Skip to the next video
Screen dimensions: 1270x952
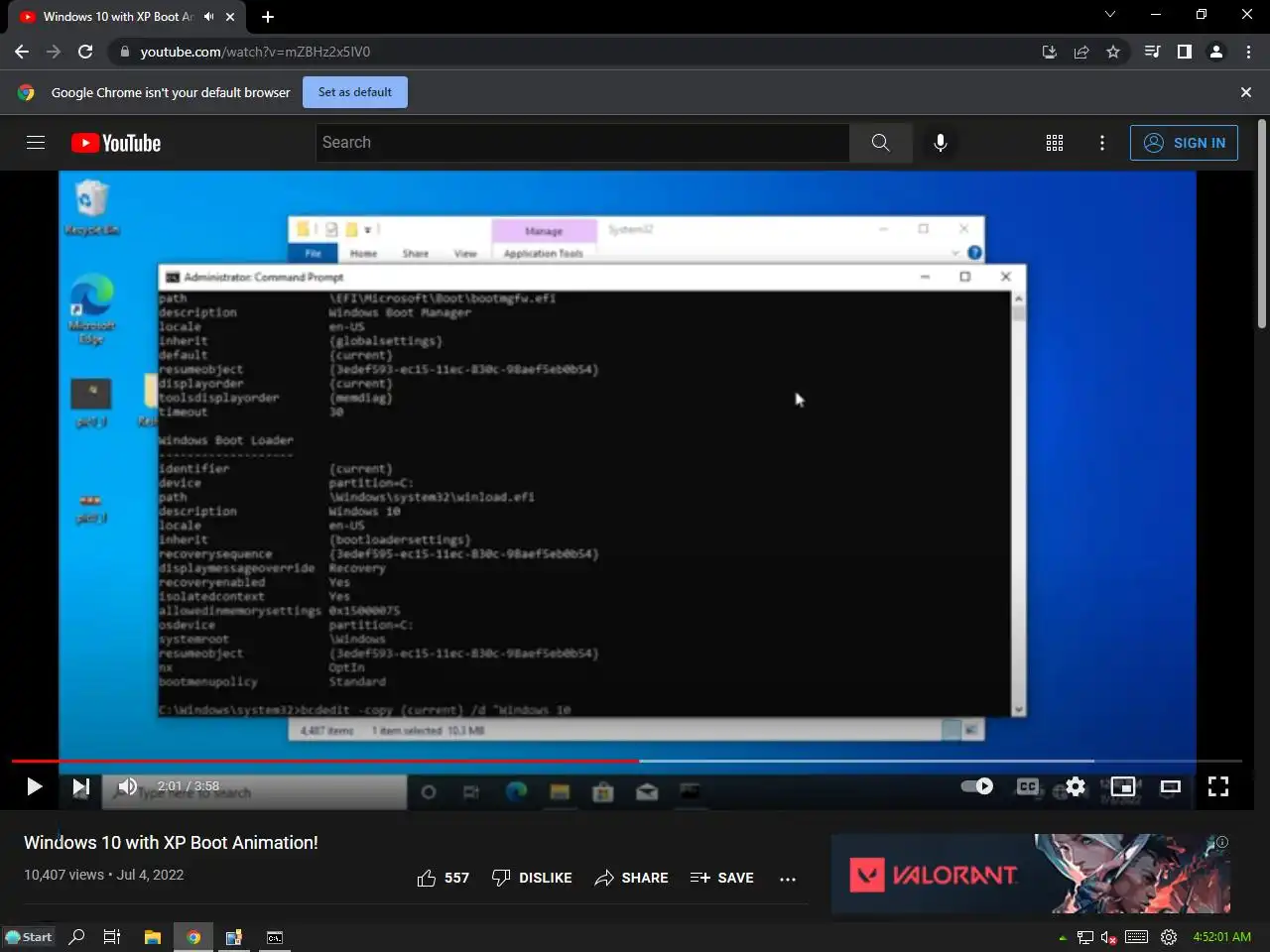click(81, 787)
